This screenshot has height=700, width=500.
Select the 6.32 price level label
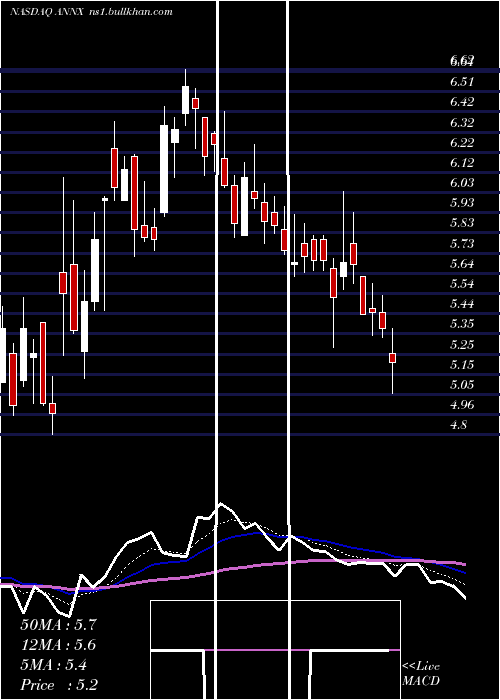coord(462,122)
